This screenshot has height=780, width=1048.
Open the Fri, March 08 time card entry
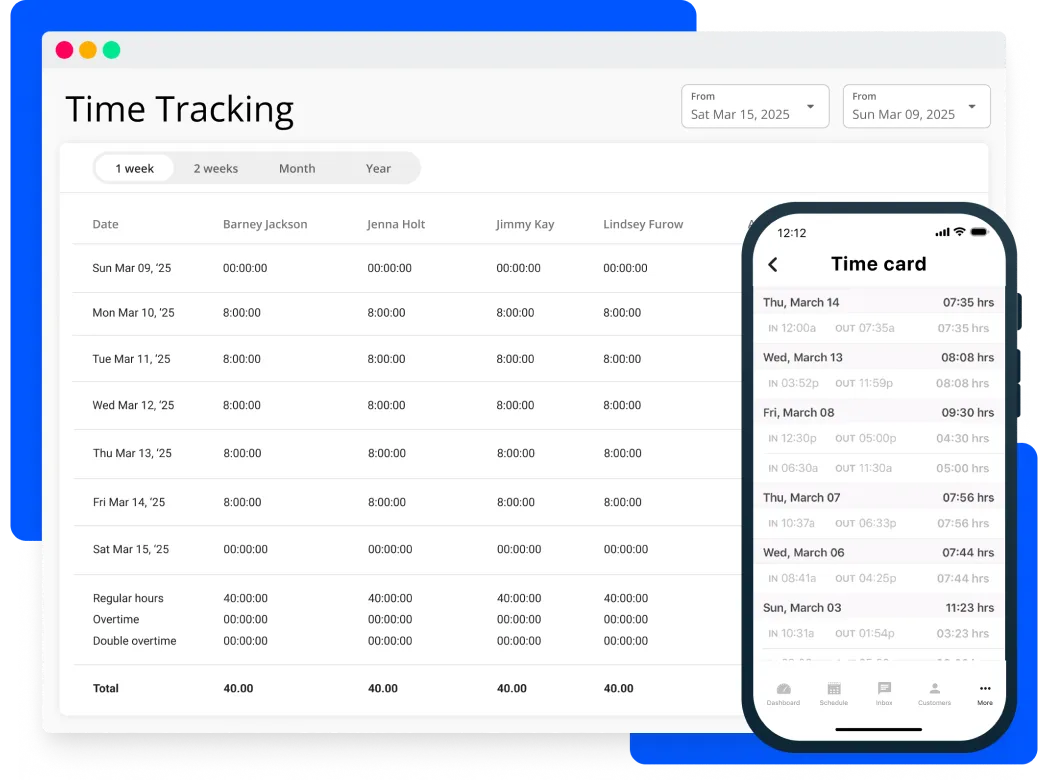click(878, 412)
